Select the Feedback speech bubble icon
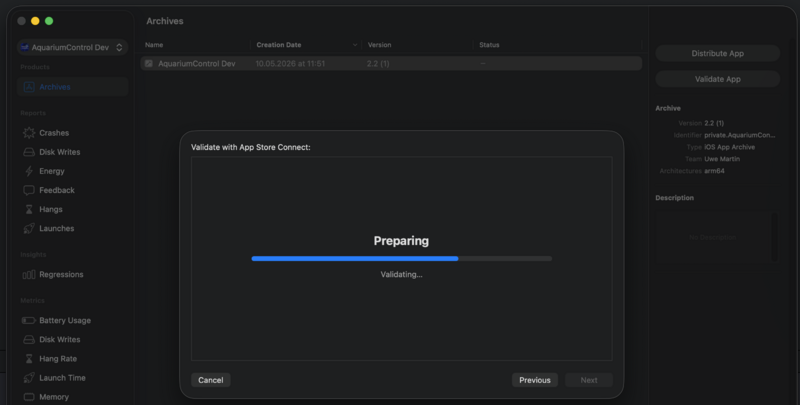 29,190
